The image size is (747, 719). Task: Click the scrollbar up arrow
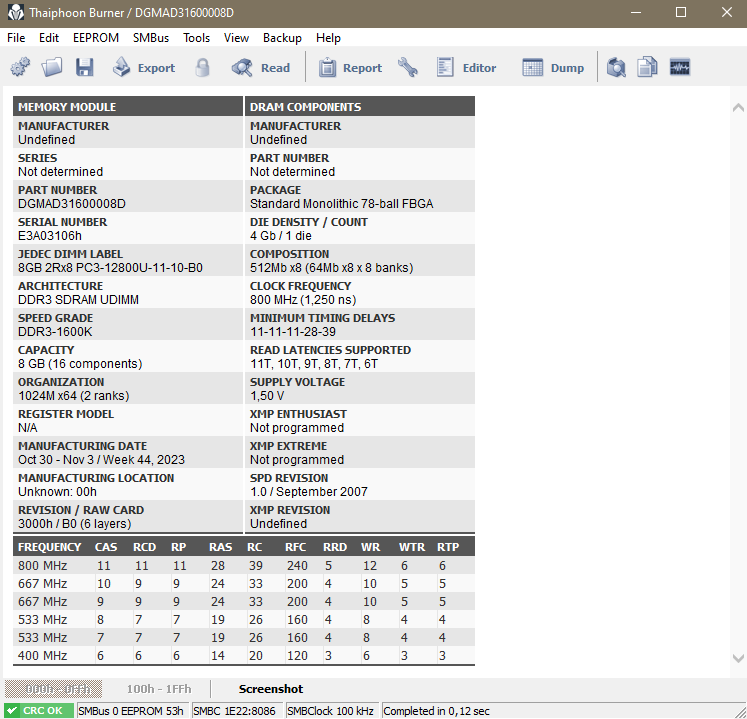click(x=738, y=108)
